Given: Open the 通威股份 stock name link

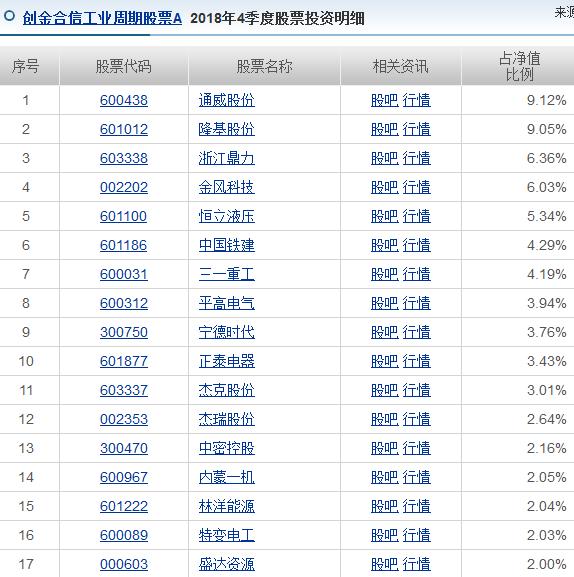Looking at the screenshot, I should 227,100.
